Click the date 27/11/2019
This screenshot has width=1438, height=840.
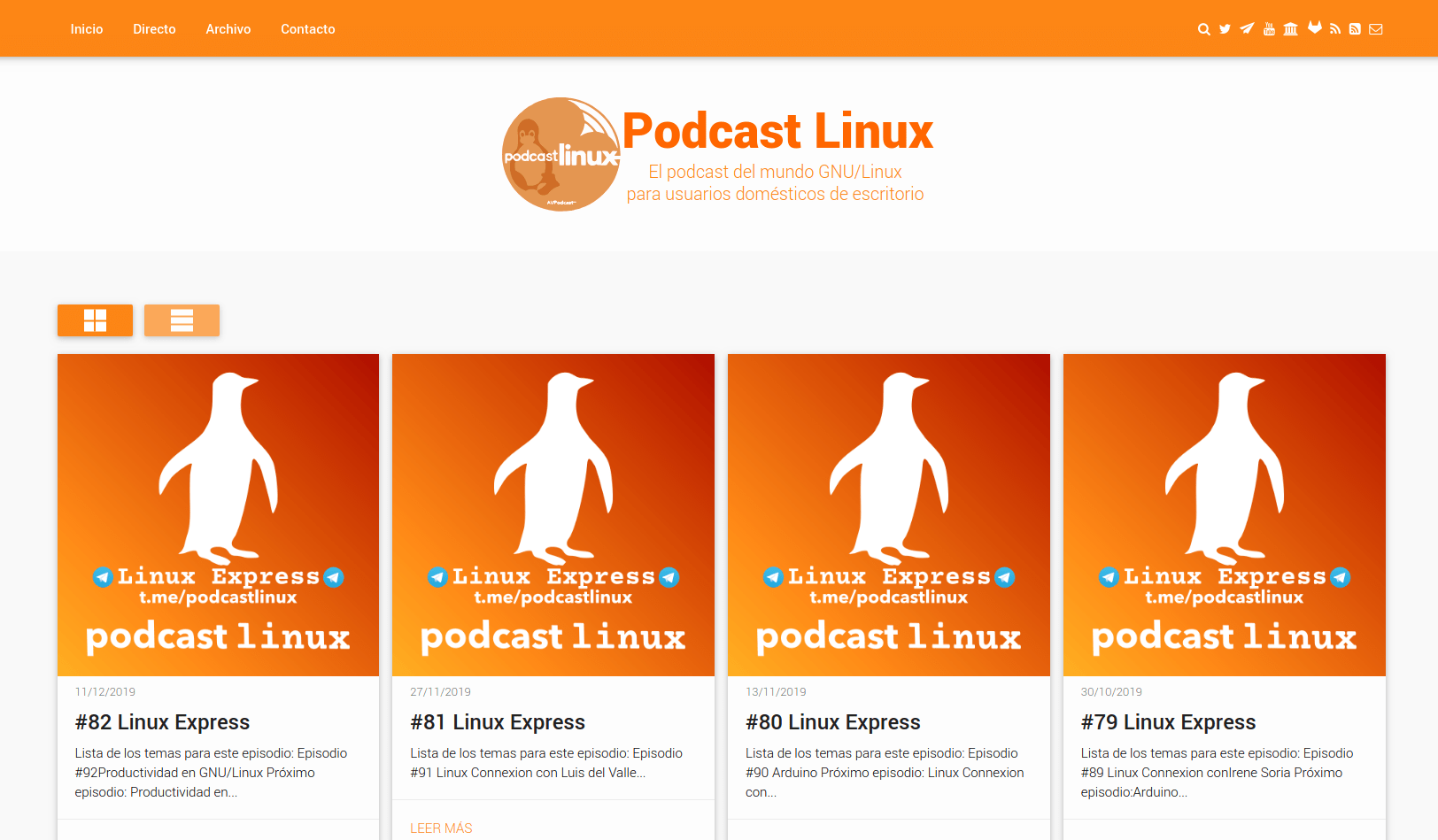441,692
